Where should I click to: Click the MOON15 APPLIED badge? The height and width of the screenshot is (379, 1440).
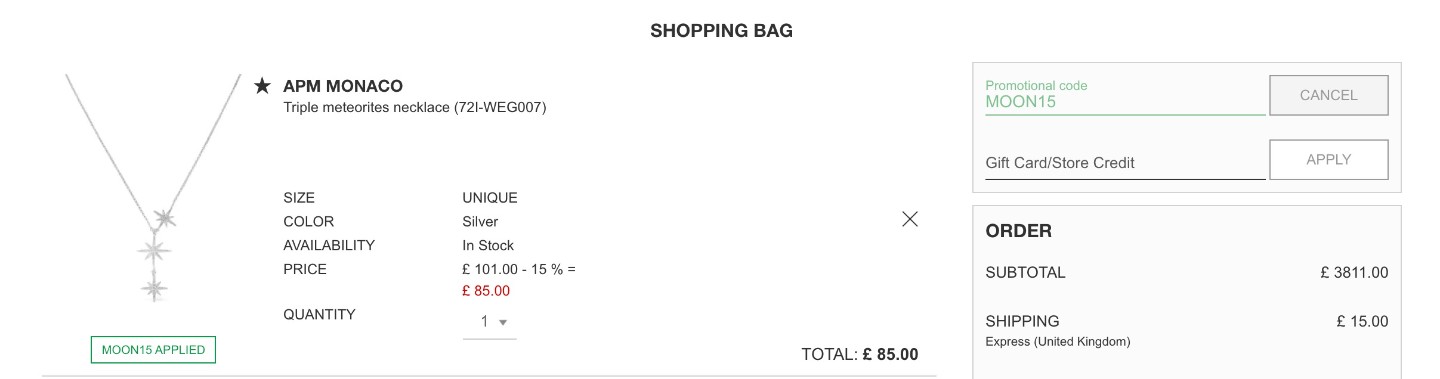(x=153, y=350)
